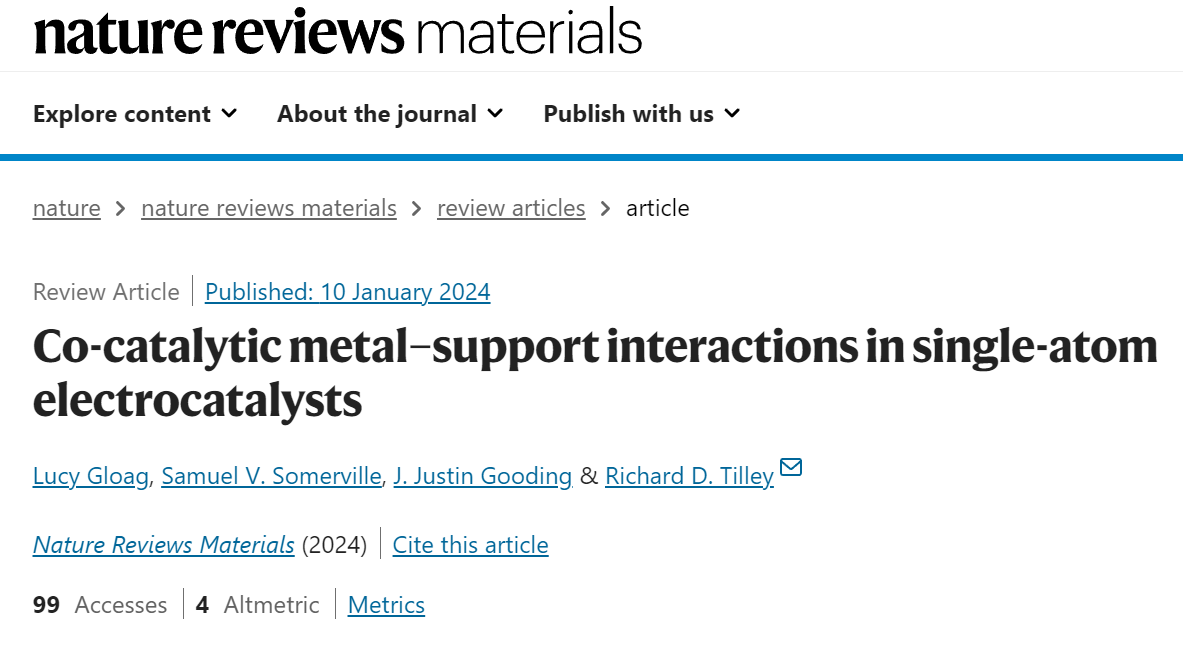Click the Published: 10 January 2024 link
The width and height of the screenshot is (1183, 647).
point(348,292)
